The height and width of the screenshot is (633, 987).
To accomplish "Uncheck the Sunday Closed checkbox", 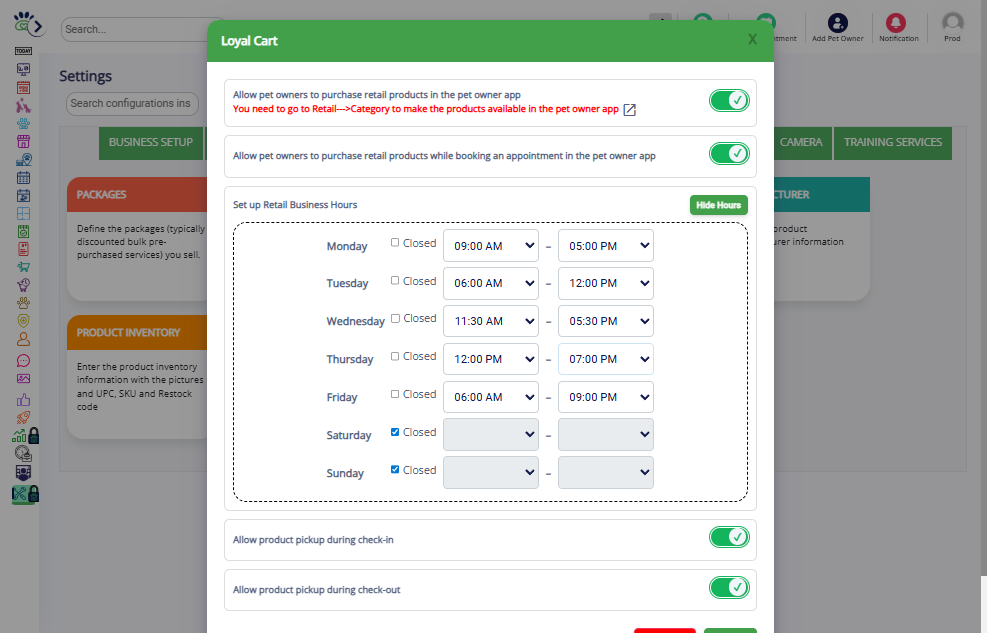I will 395,469.
